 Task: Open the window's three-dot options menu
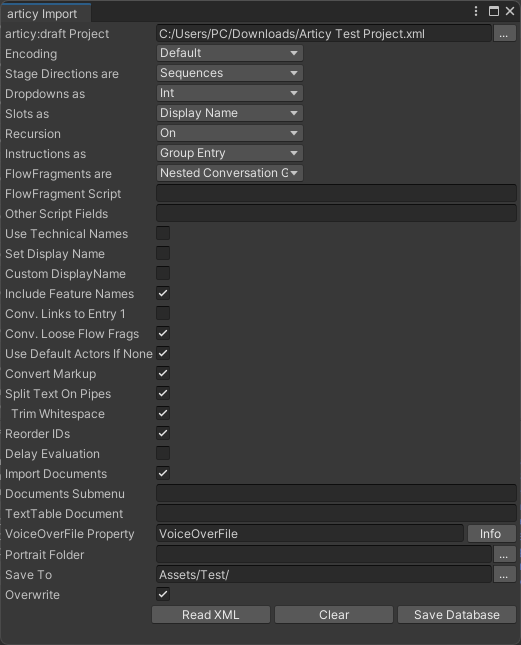pos(476,11)
